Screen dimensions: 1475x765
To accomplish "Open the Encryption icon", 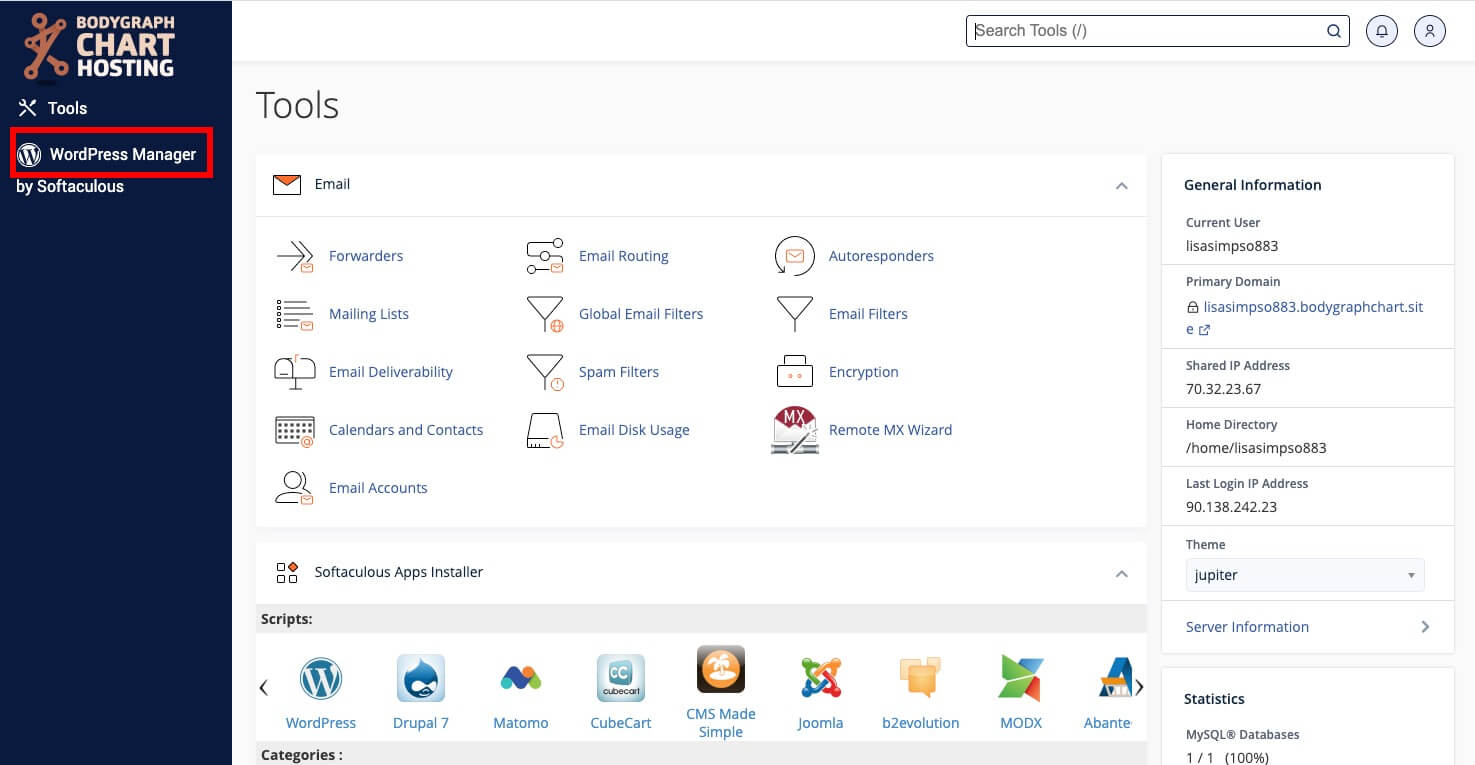I will coord(795,372).
